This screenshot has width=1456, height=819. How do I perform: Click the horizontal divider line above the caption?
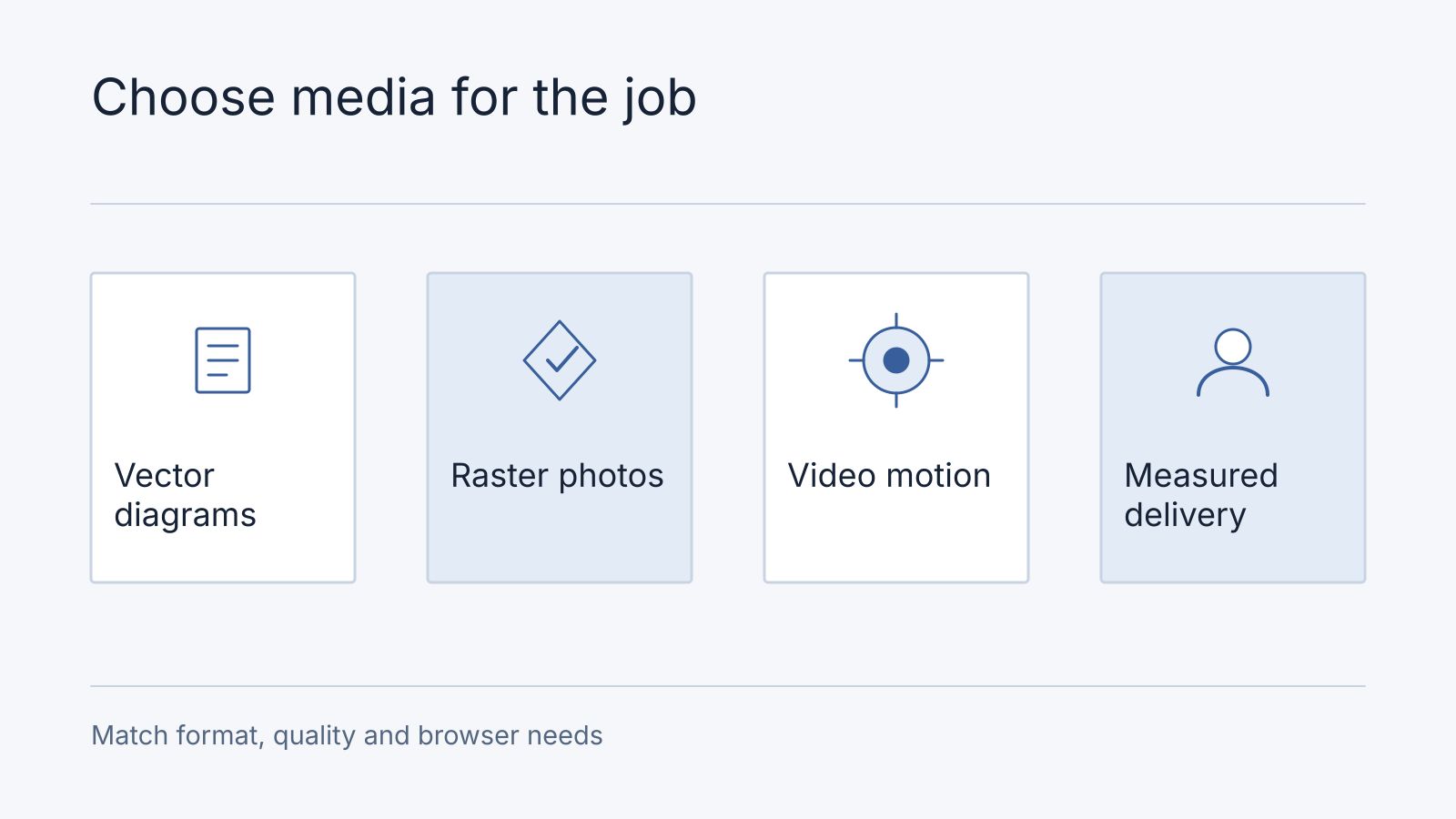pyautogui.click(x=728, y=686)
